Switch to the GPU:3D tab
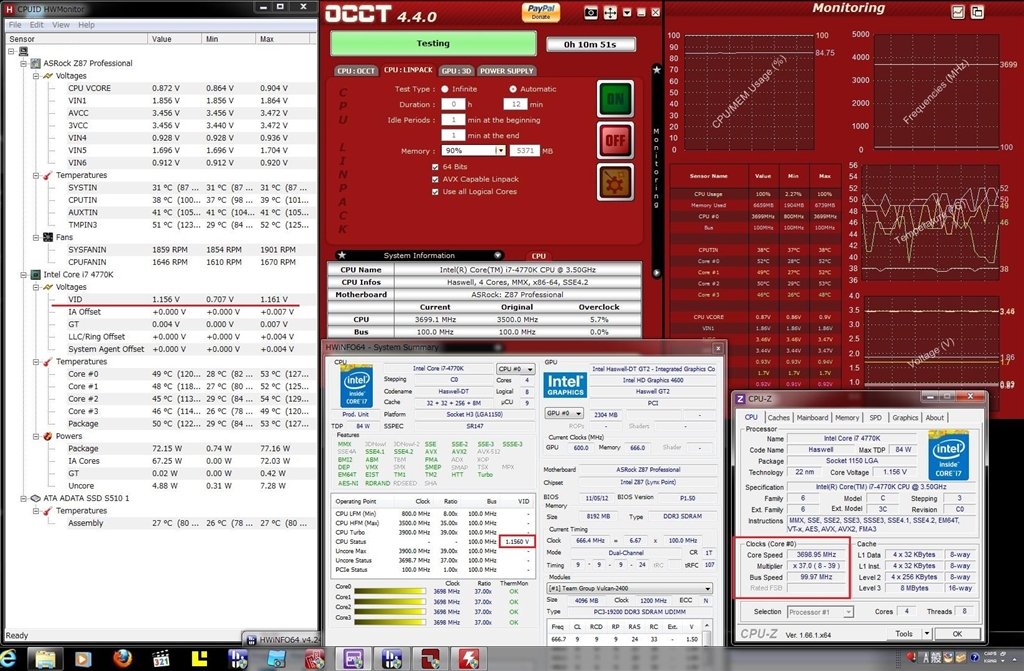Viewport: 1024px width, 671px height. pos(456,71)
